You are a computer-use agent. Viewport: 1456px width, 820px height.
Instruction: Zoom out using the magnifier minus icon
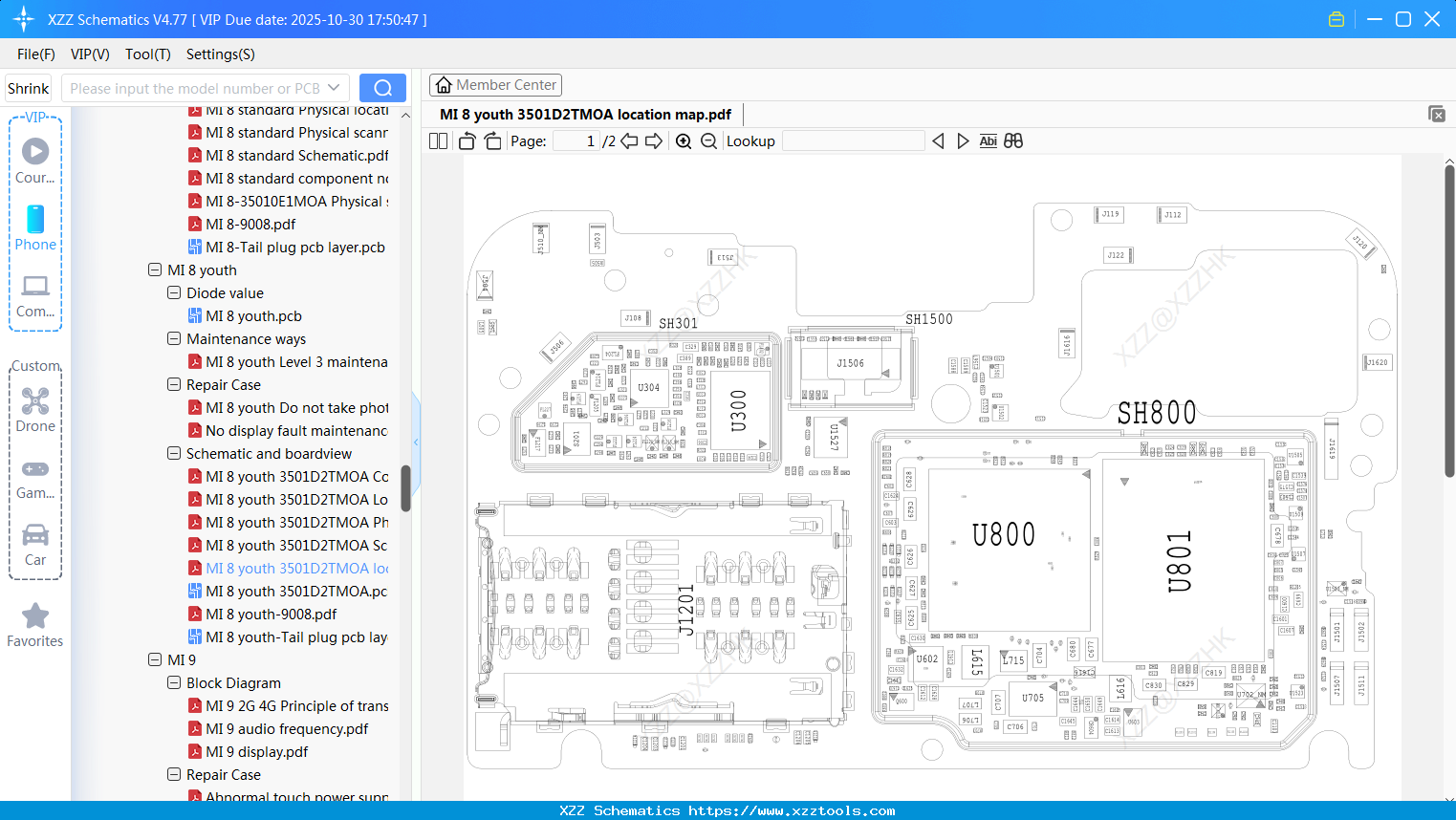[x=709, y=140]
